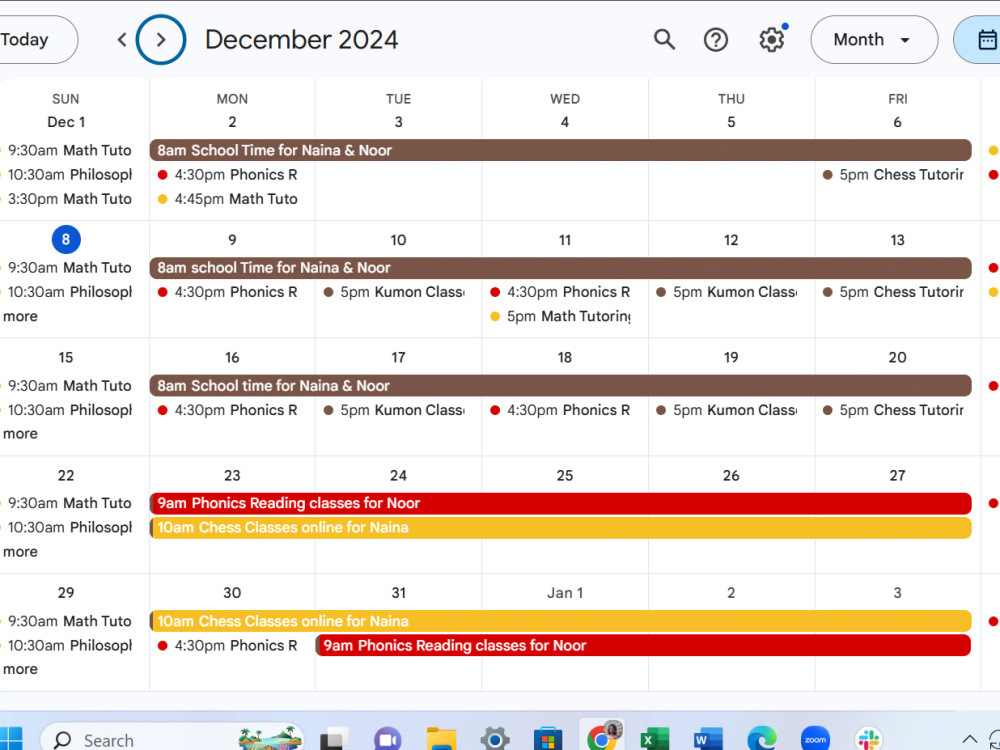1000x750 pixels.
Task: Open 5pm Kumon Class event on December 10
Action: pos(394,292)
